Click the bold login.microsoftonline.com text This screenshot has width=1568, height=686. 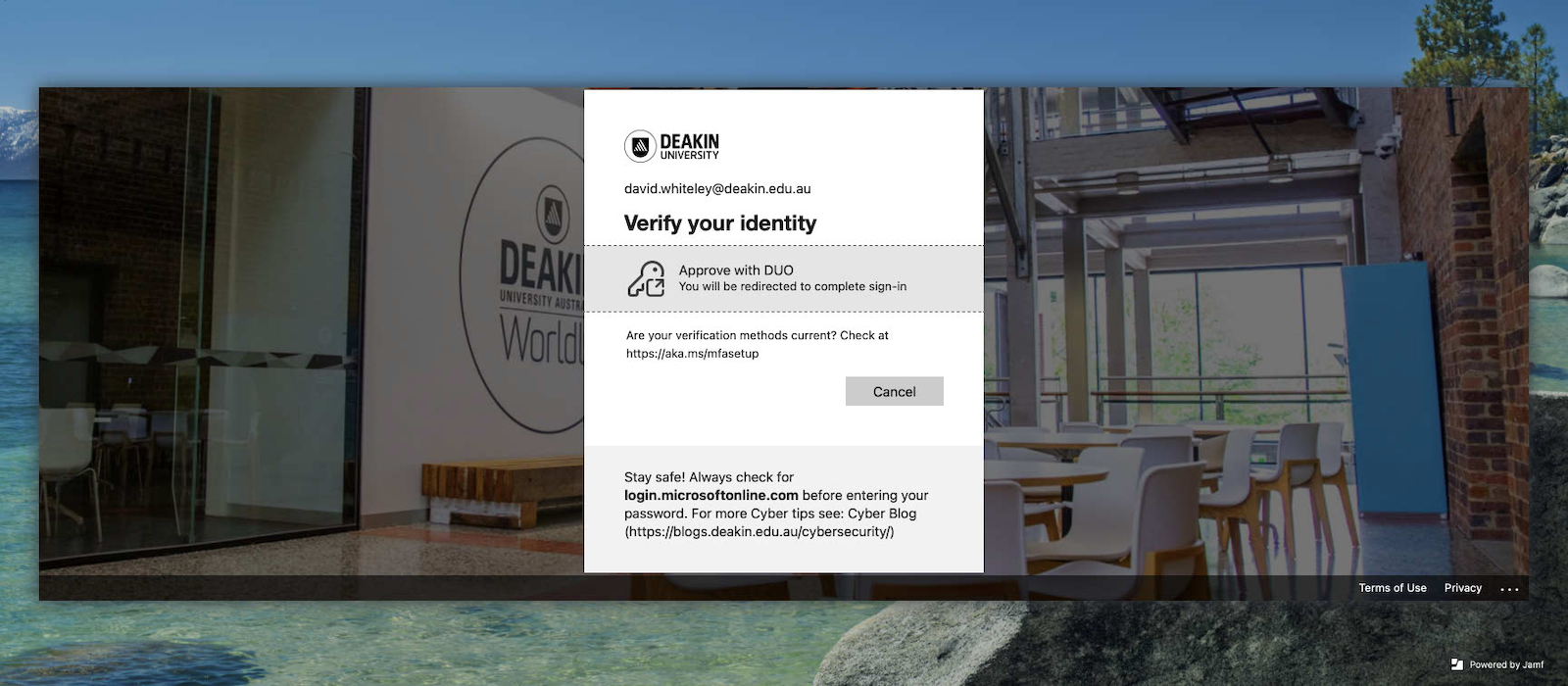(x=710, y=496)
